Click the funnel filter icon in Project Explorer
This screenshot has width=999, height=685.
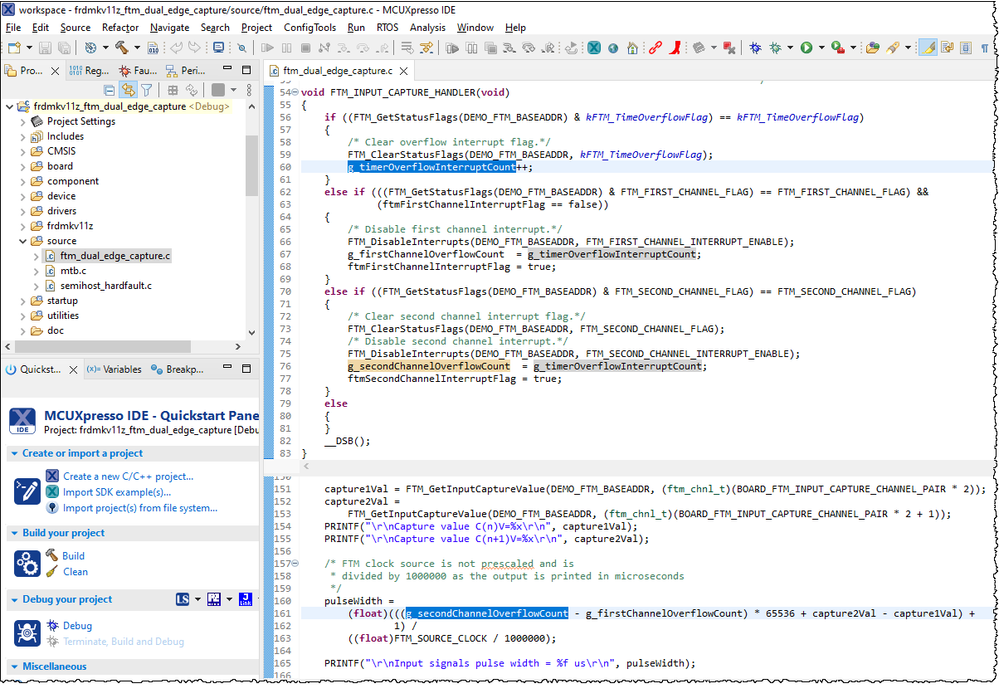point(147,90)
